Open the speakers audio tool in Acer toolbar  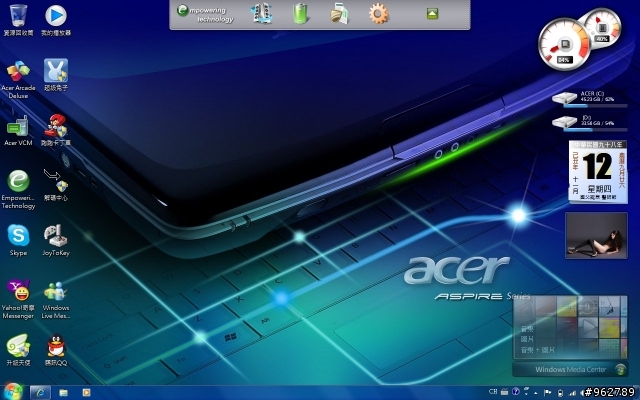pyautogui.click(x=261, y=13)
